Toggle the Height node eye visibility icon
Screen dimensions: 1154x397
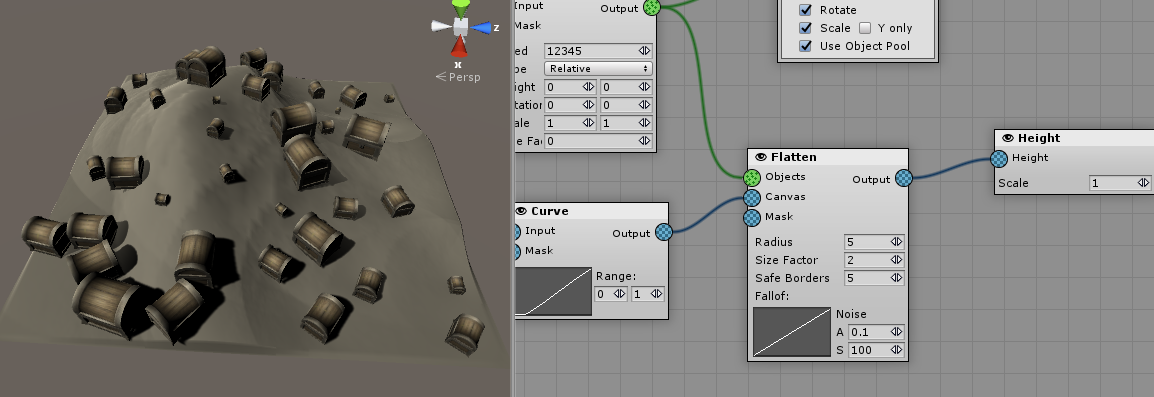point(1008,138)
